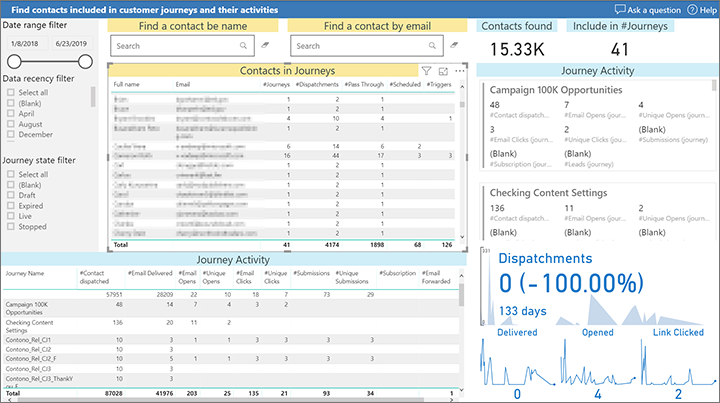Click the magnifier in email search box
720x403 pixels.
pos(432,45)
